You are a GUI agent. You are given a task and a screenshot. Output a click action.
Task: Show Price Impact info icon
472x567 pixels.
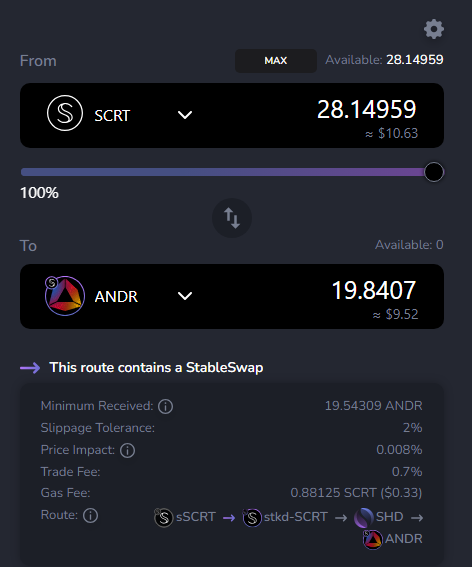pyautogui.click(x=127, y=451)
